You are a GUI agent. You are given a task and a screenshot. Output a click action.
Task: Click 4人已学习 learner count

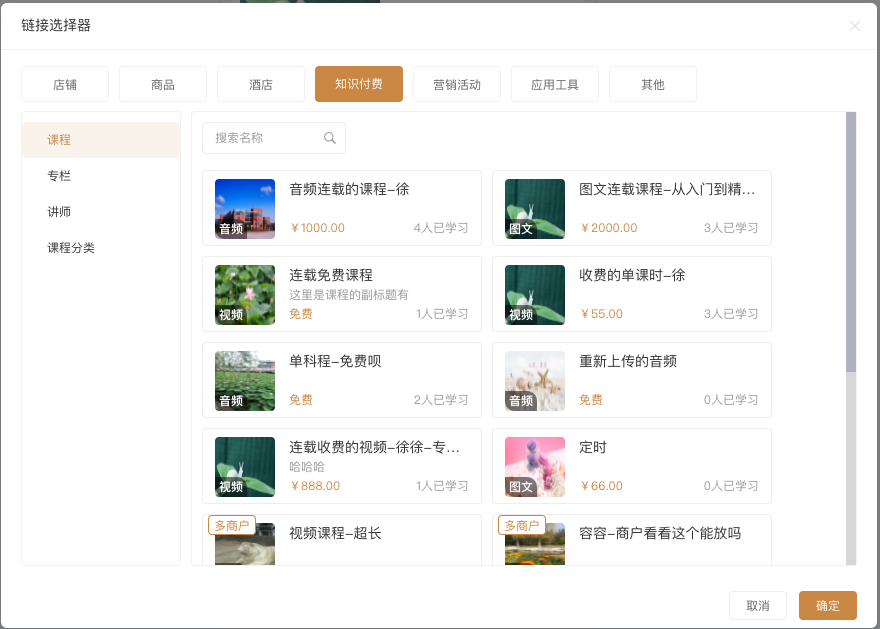click(x=441, y=228)
